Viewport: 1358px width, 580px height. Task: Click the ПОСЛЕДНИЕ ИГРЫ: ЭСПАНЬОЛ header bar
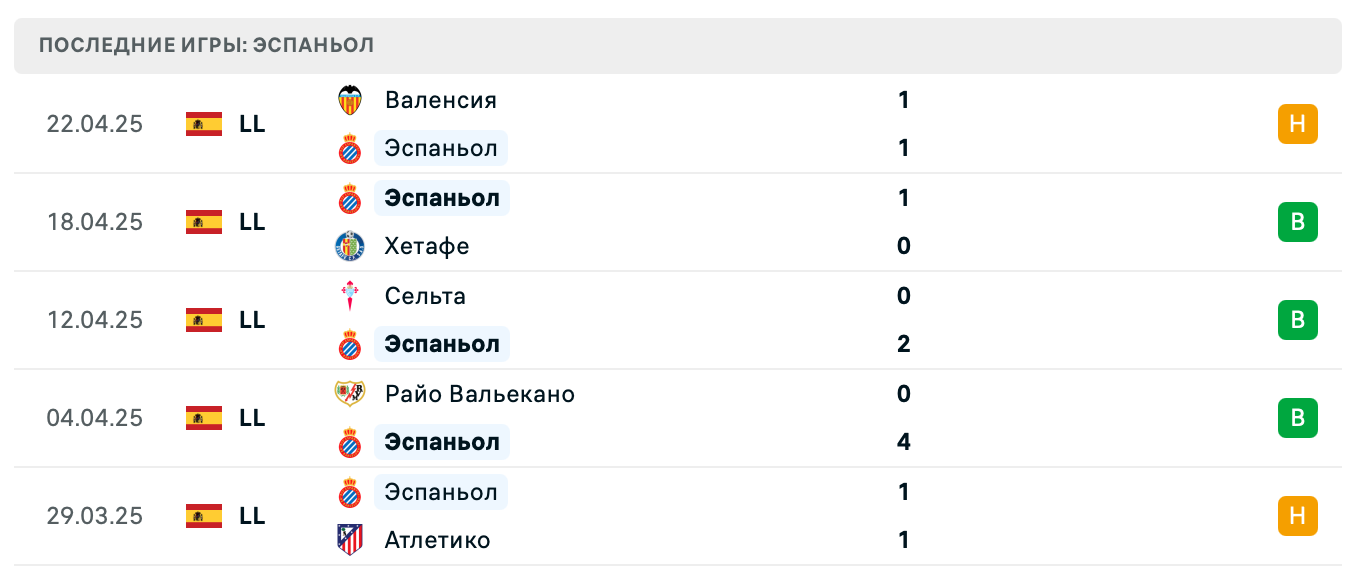click(x=205, y=44)
